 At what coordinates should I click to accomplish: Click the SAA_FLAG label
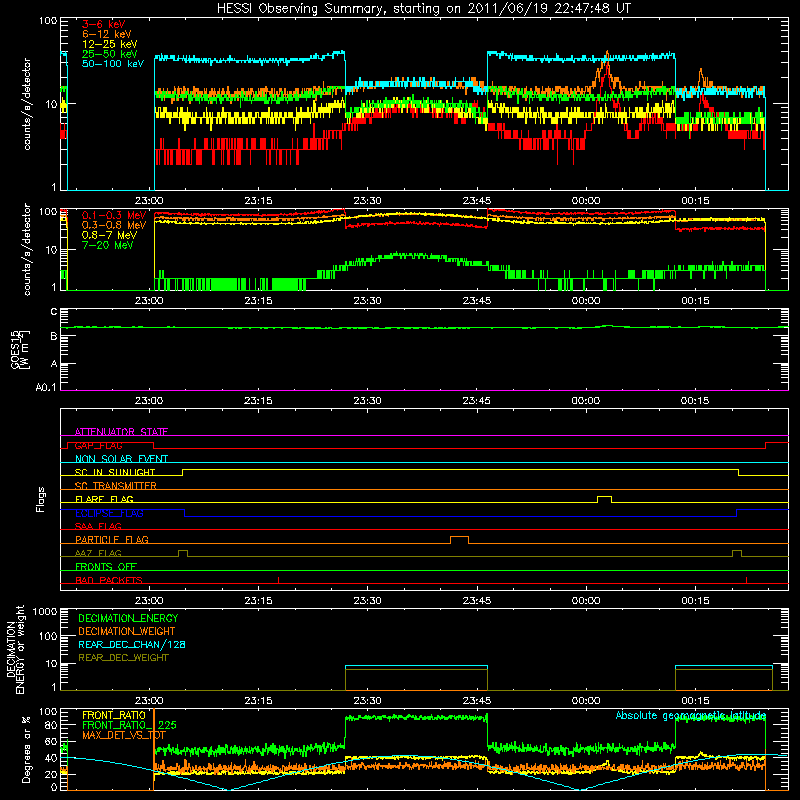(x=98, y=526)
